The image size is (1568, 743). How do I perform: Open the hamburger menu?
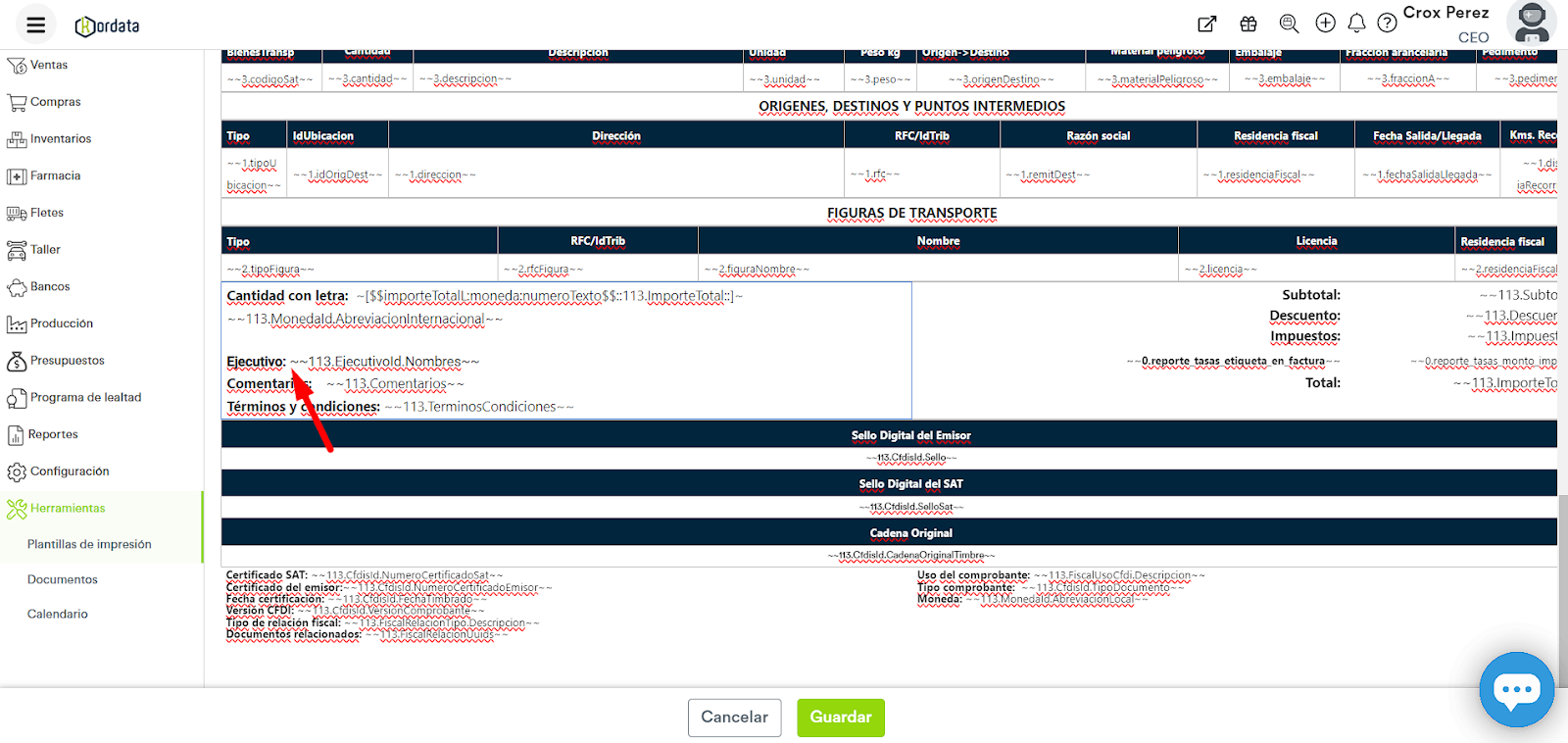[x=36, y=25]
